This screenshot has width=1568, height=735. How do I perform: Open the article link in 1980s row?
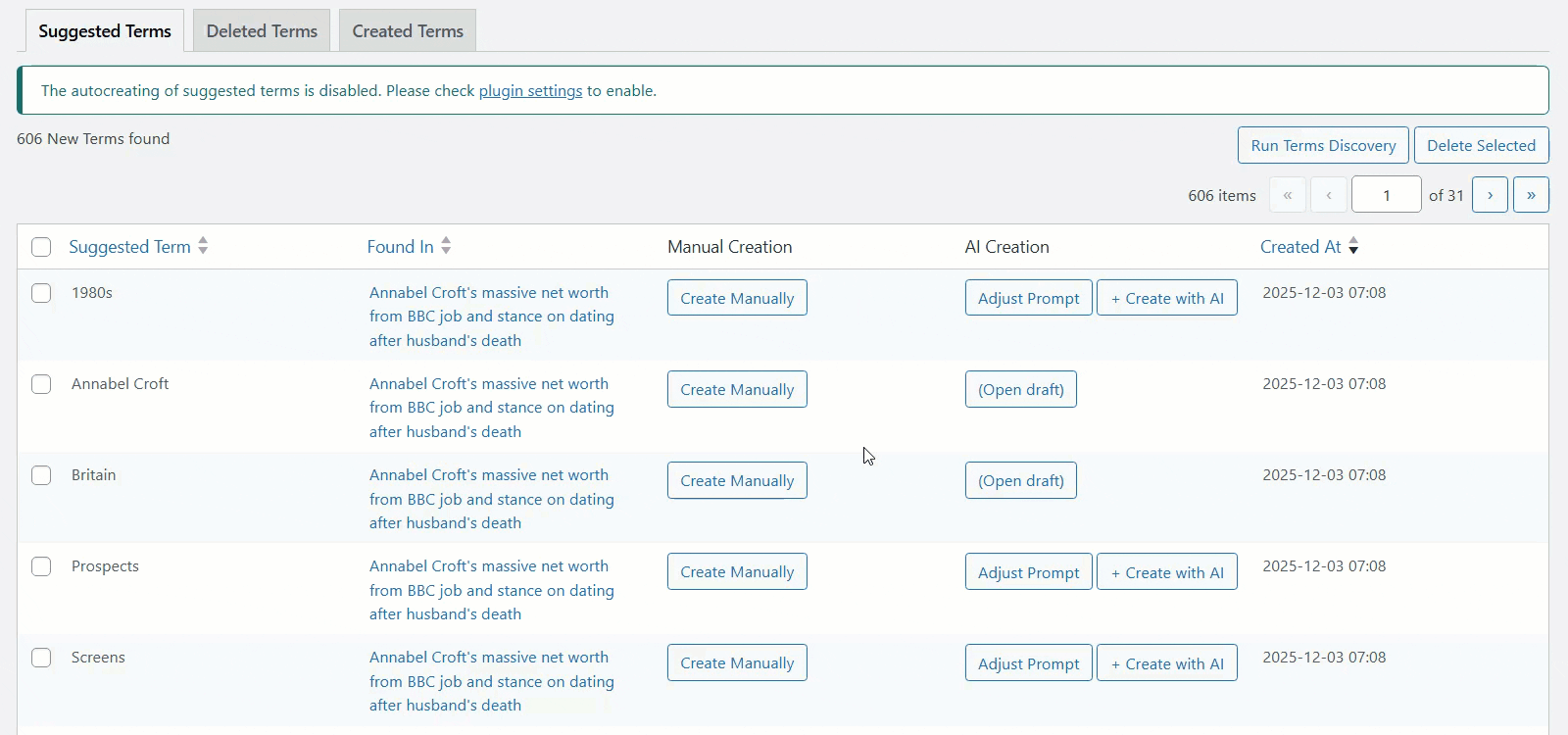click(x=492, y=317)
